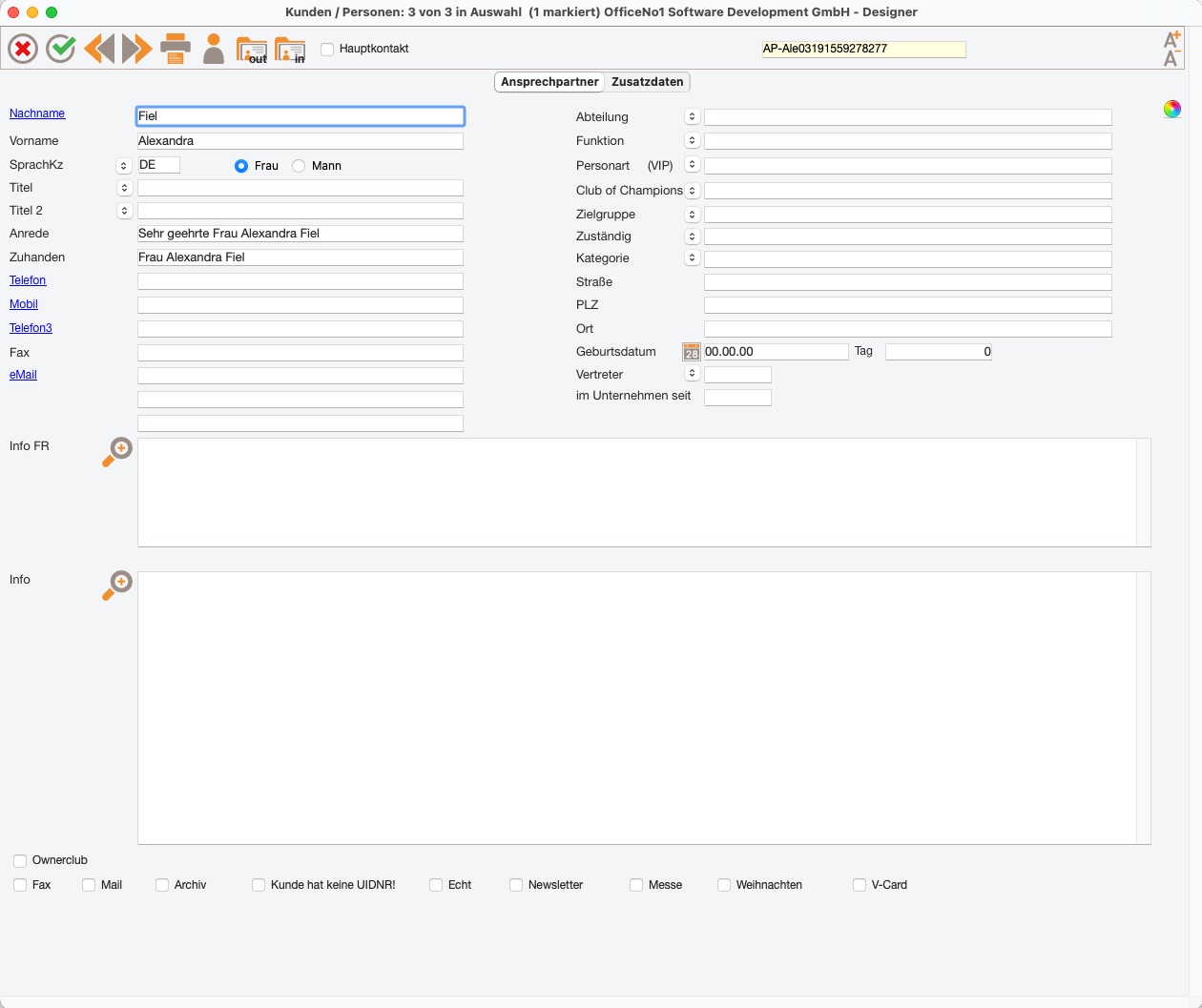Select the Frau radio button
Screen dimensions: 1202x1008
(x=241, y=166)
